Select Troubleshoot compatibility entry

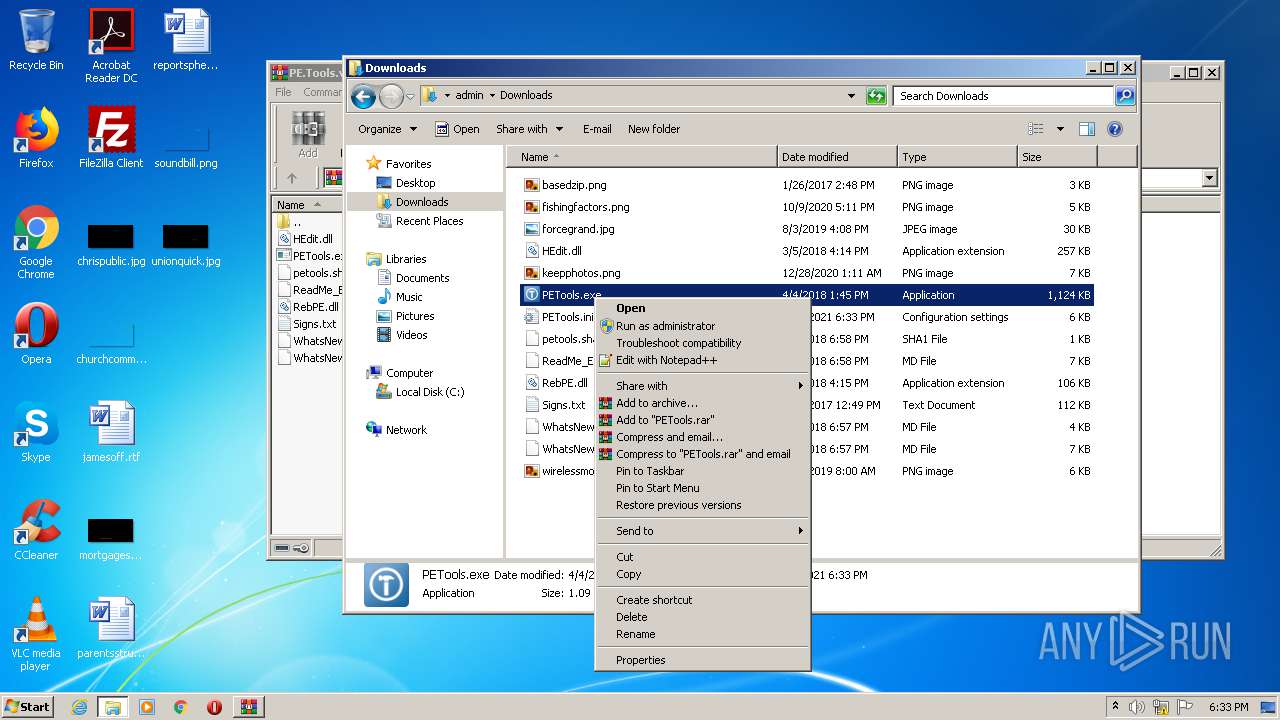[x=702, y=343]
